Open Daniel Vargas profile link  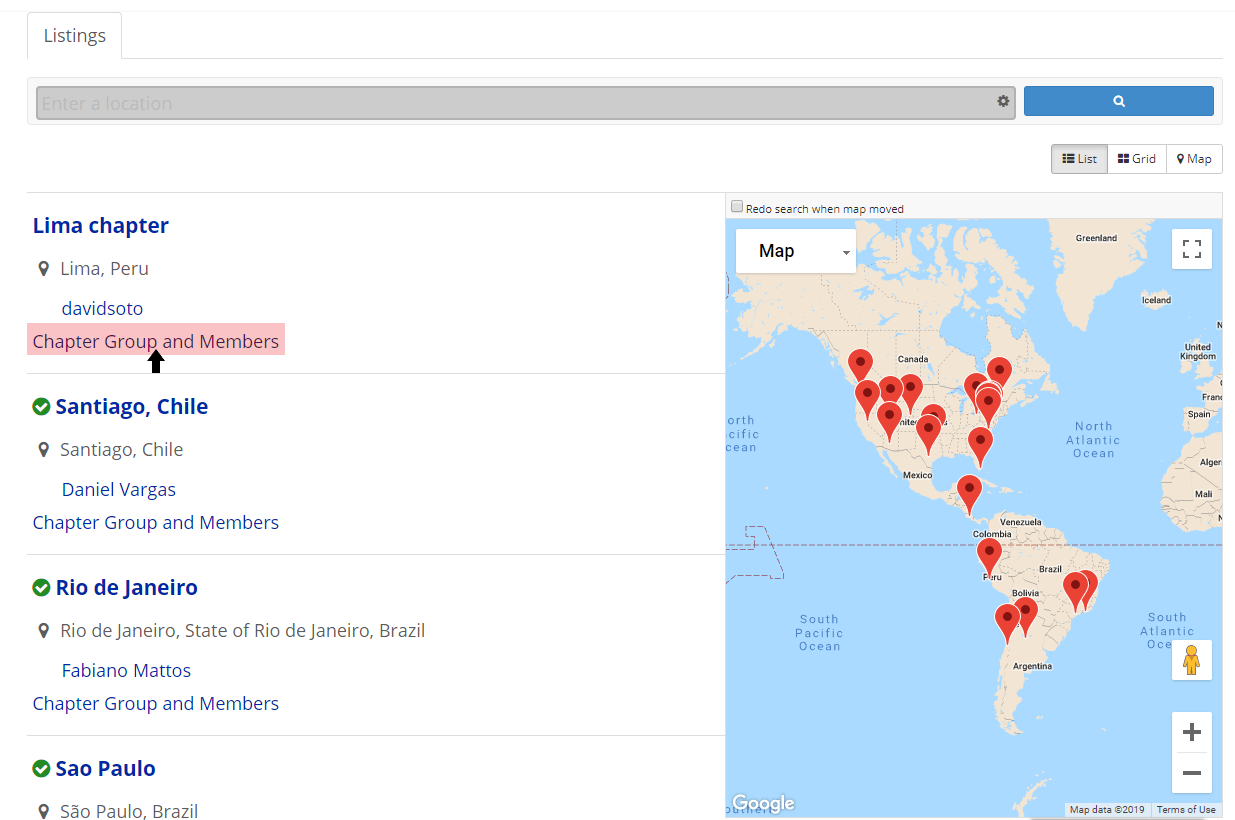[119, 489]
